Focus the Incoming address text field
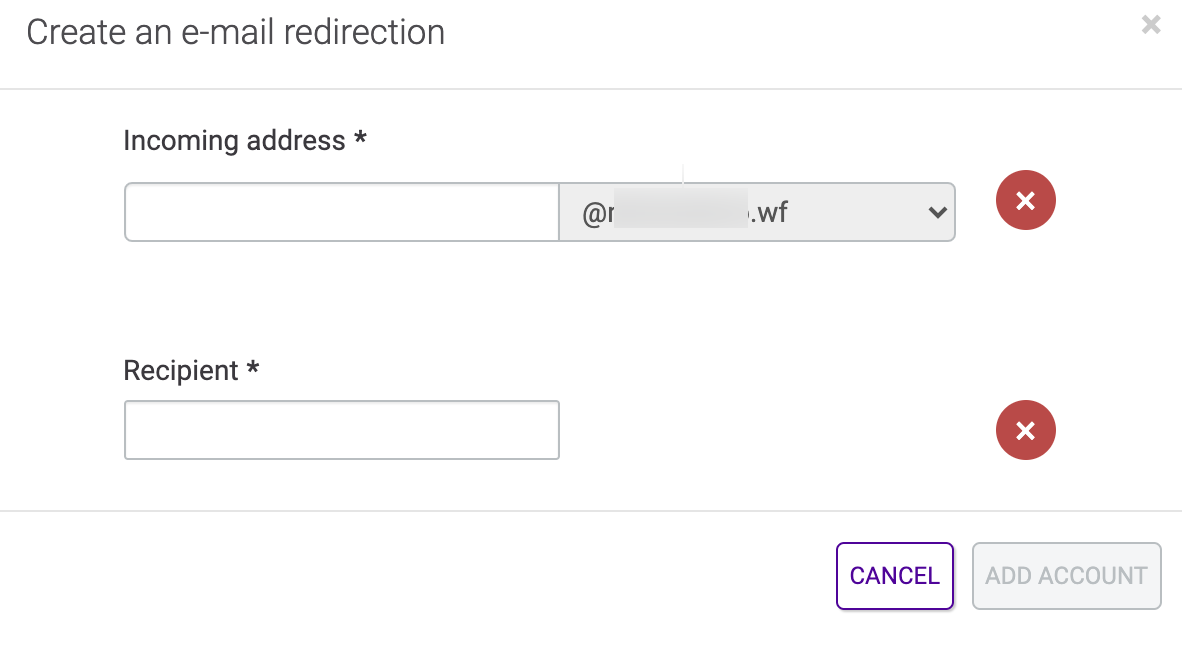The height and width of the screenshot is (650, 1182). point(341,212)
